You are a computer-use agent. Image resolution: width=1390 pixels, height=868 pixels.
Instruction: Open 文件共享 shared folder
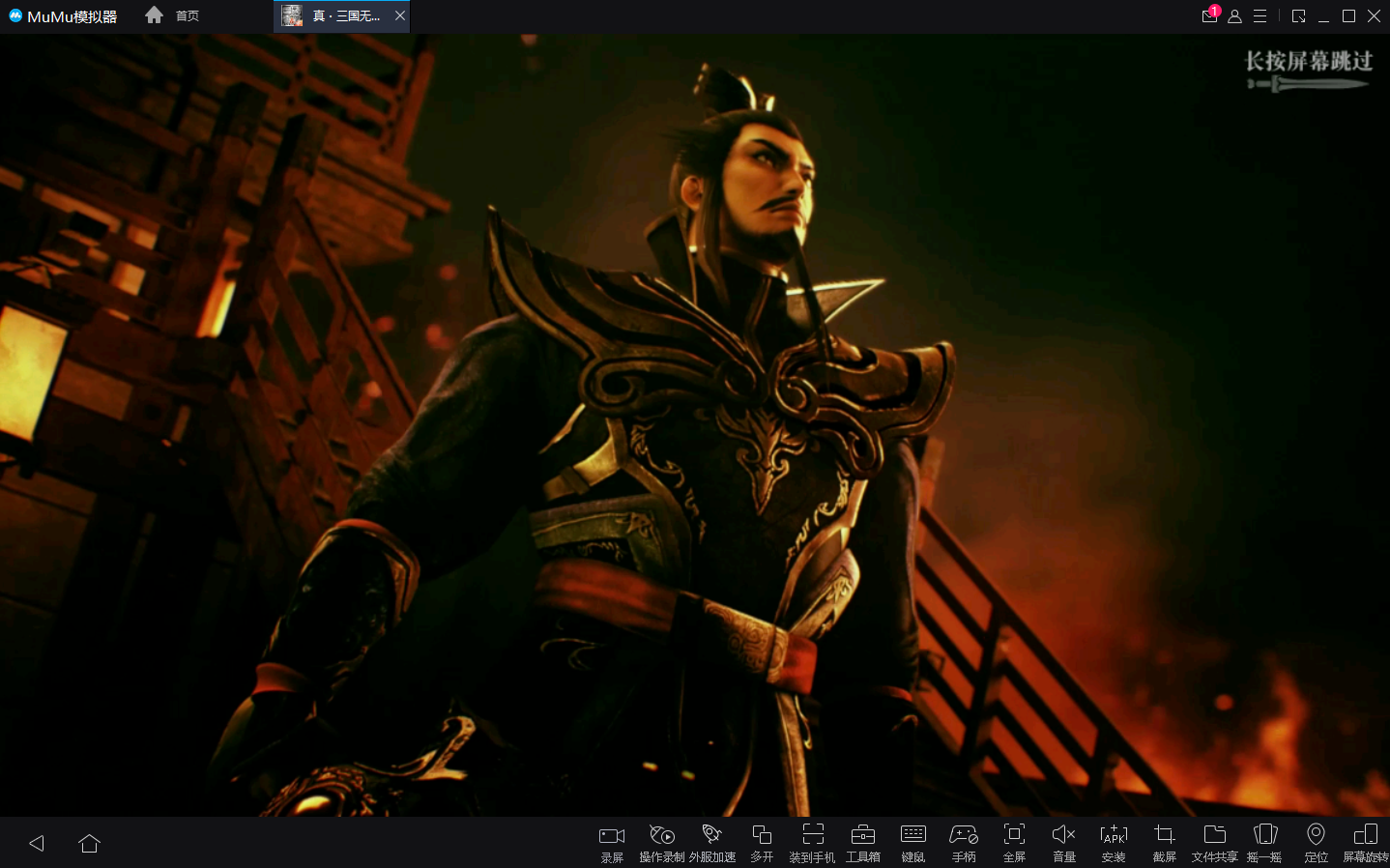1215,842
